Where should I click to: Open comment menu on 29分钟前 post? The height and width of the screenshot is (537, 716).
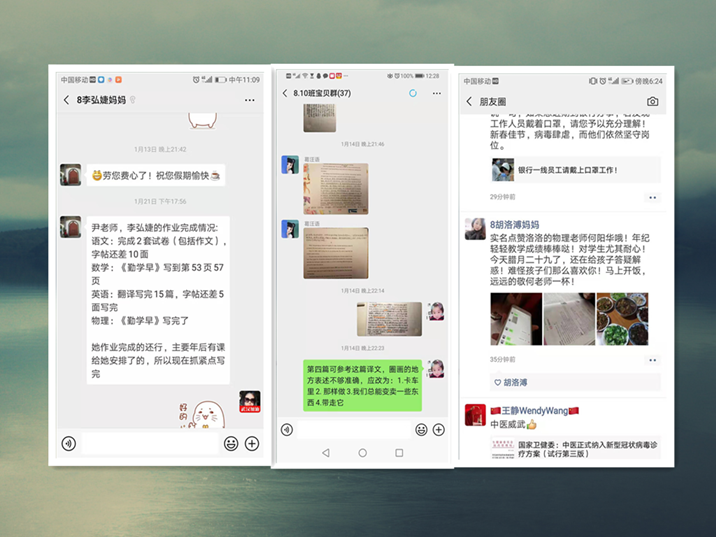click(x=653, y=198)
